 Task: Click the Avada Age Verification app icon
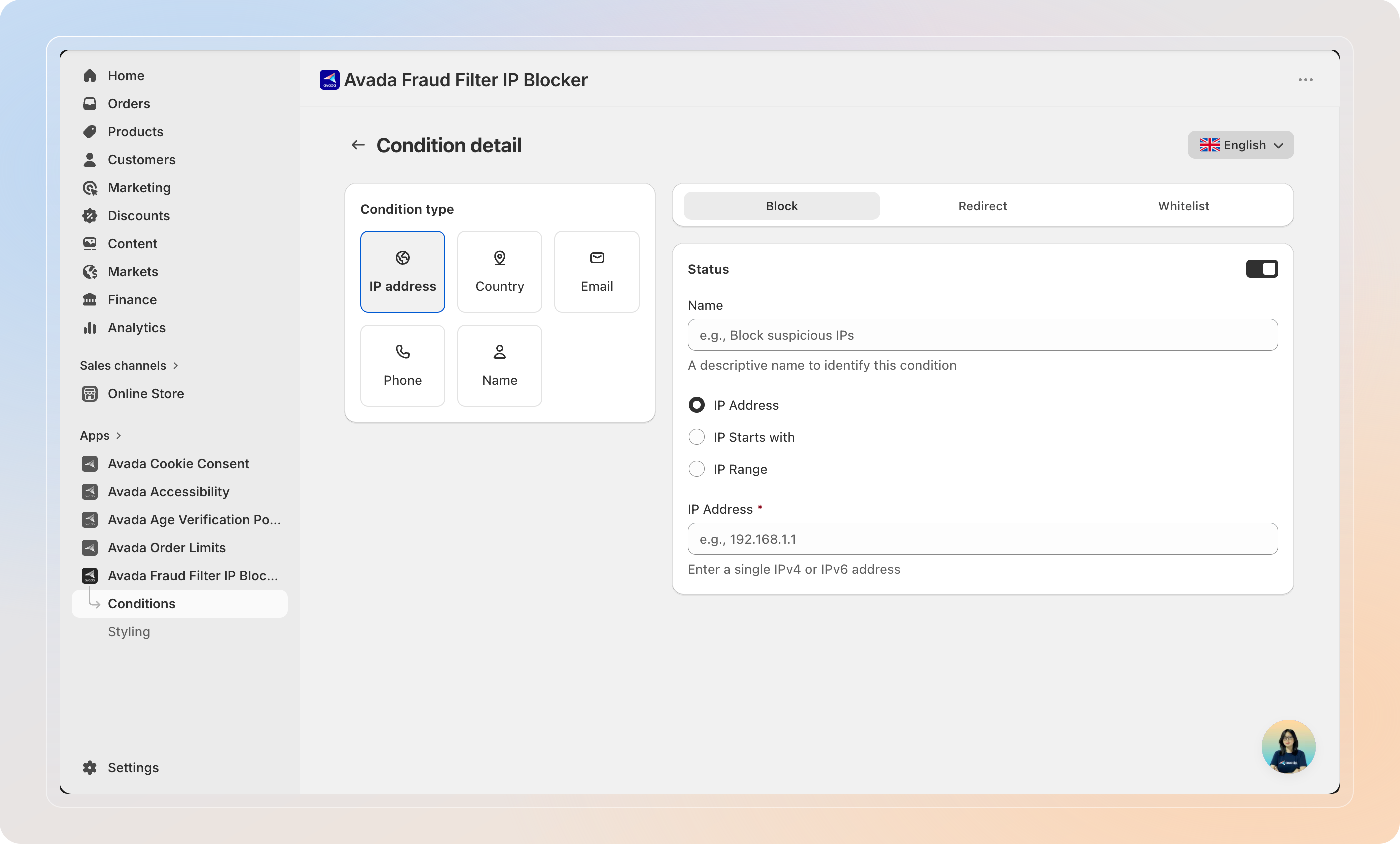pos(90,520)
